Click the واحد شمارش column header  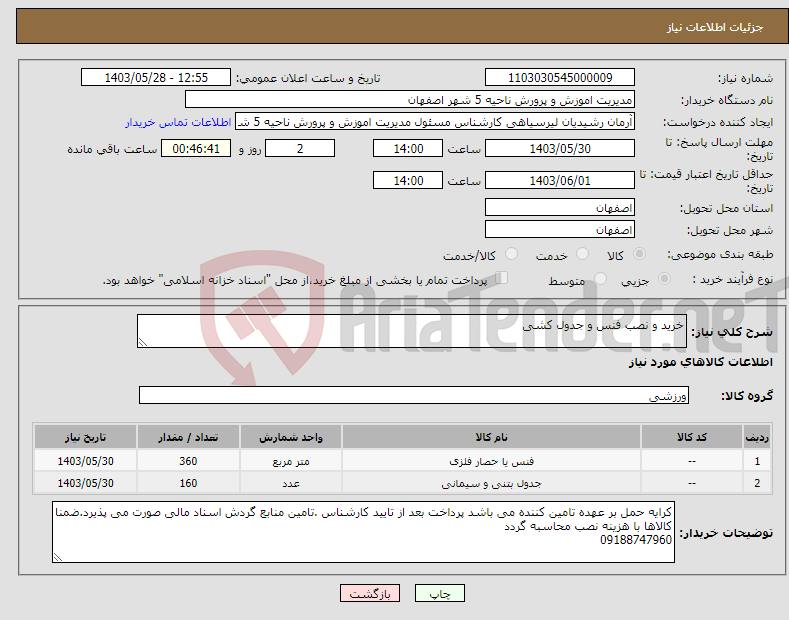click(291, 437)
